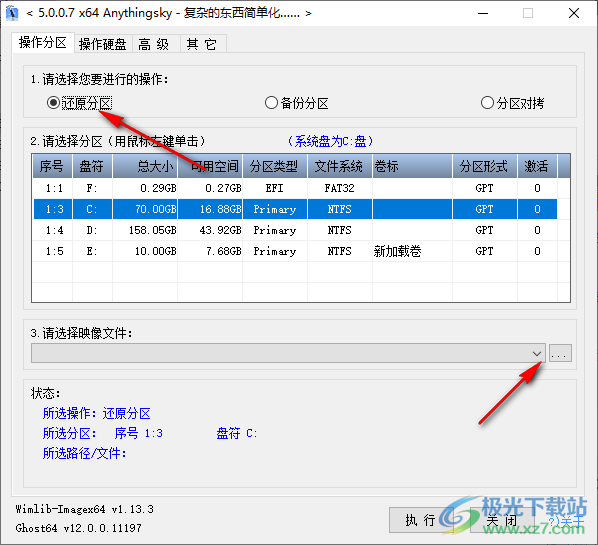Click the Wimlib-Imagex64 v1.13.3 version text

pyautogui.click(x=85, y=509)
